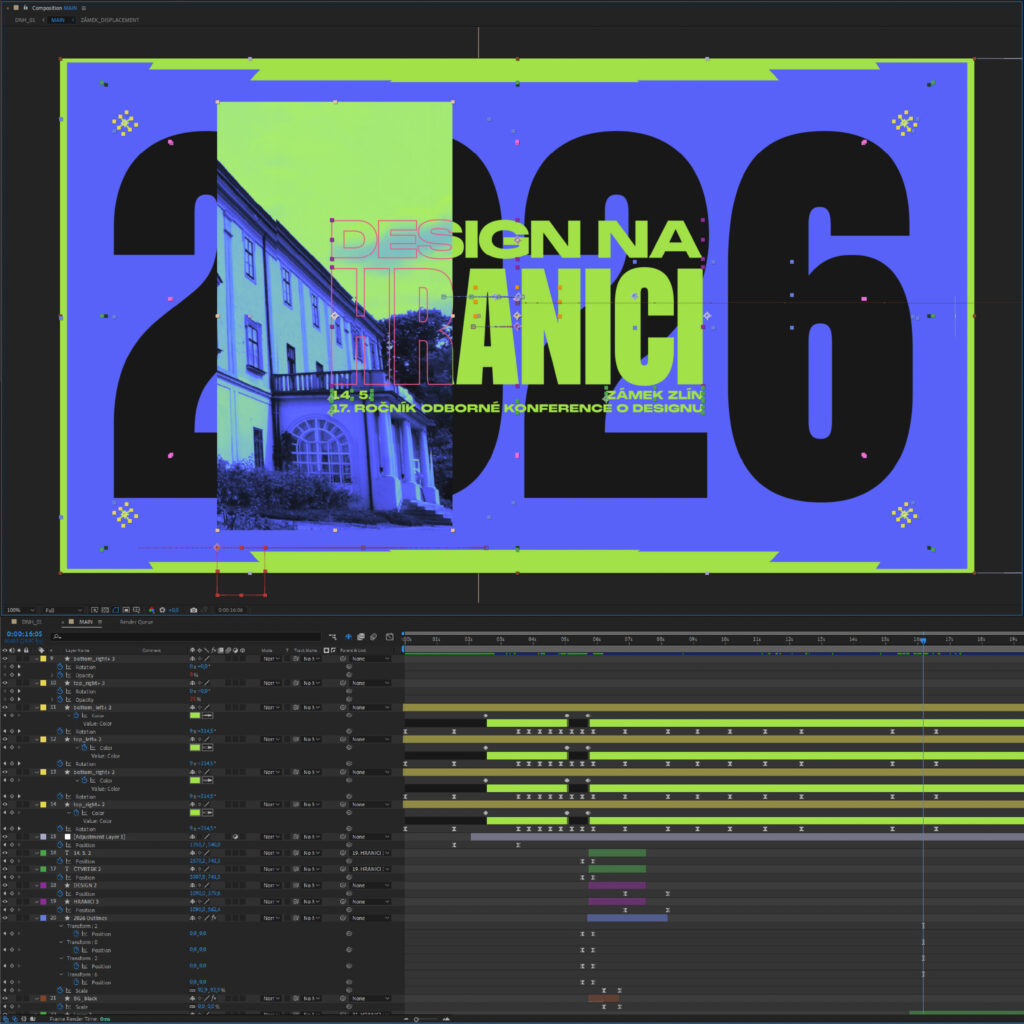This screenshot has height=1024, width=1024.
Task: Click the Position stopwatch under DESIGN 2
Action: pyautogui.click(x=59, y=893)
